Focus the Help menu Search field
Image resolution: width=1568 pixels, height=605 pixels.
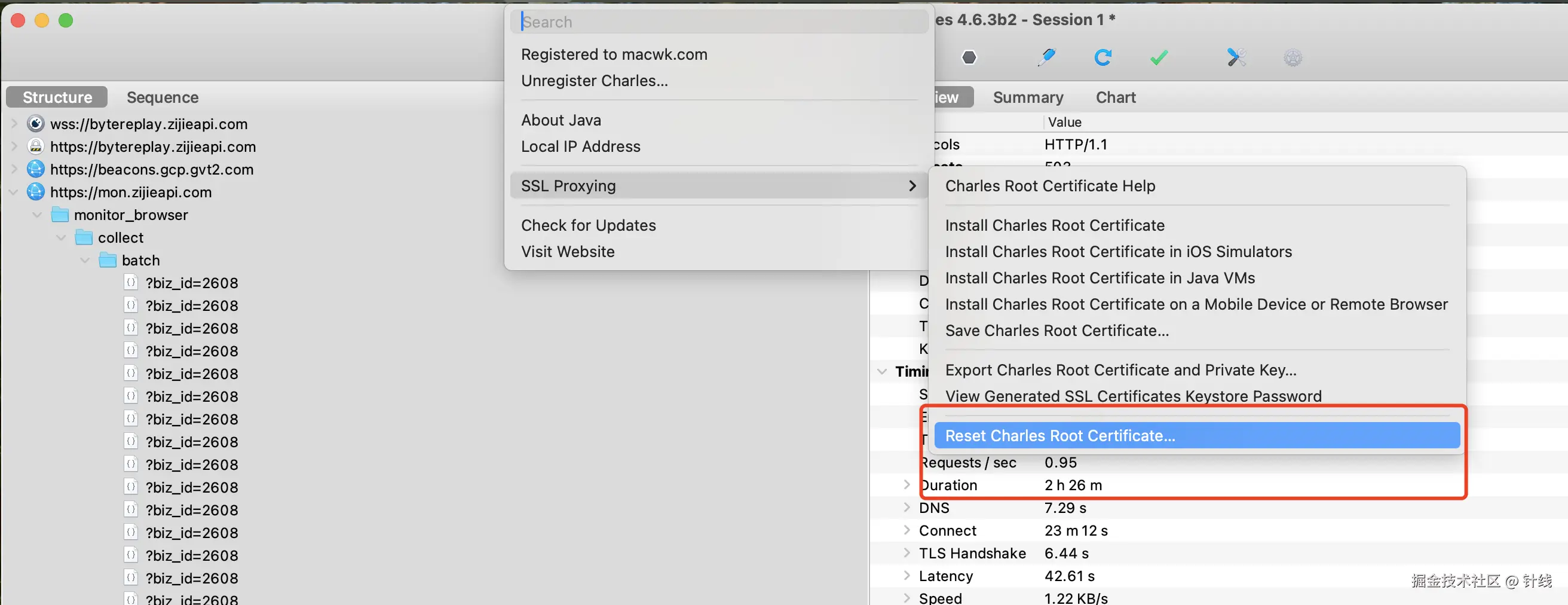point(719,22)
